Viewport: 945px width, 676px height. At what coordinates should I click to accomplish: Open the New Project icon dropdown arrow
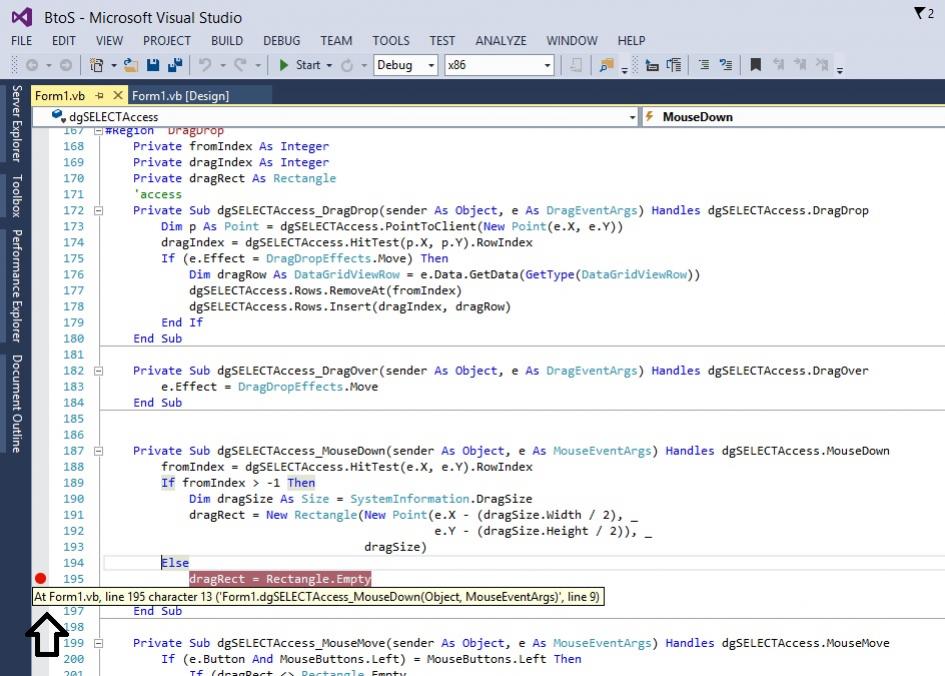(113, 65)
